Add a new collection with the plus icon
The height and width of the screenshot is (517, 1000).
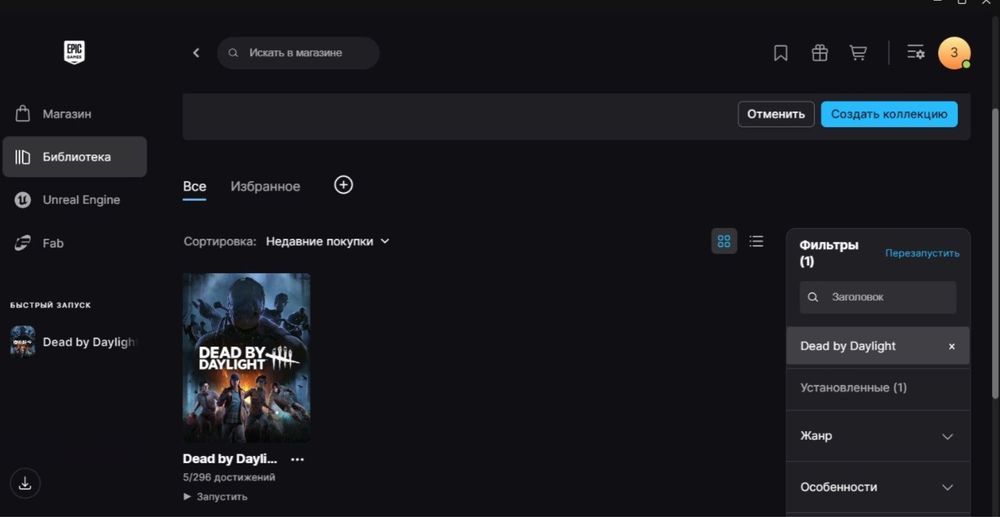344,185
